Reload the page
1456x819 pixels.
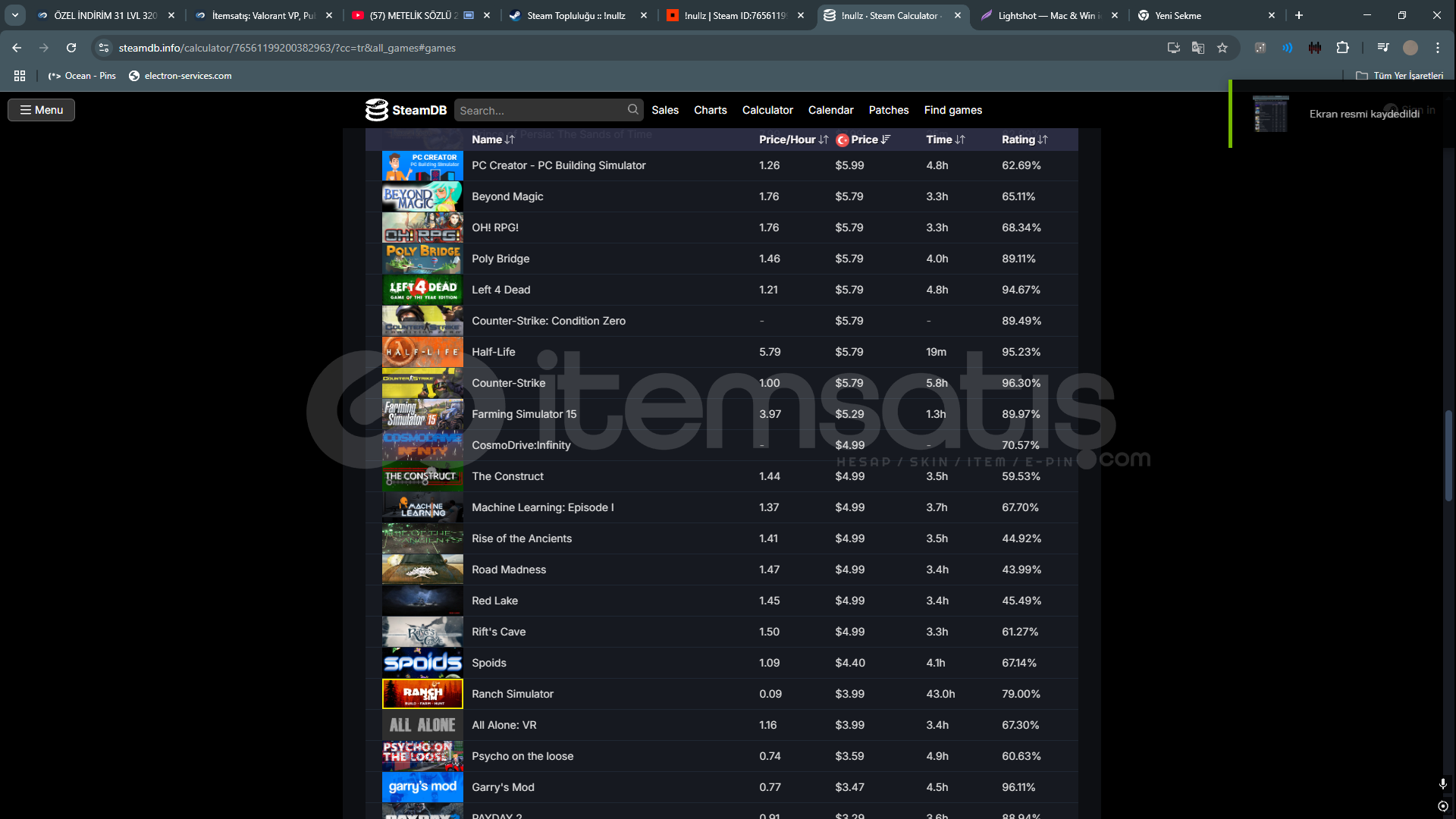point(71,48)
